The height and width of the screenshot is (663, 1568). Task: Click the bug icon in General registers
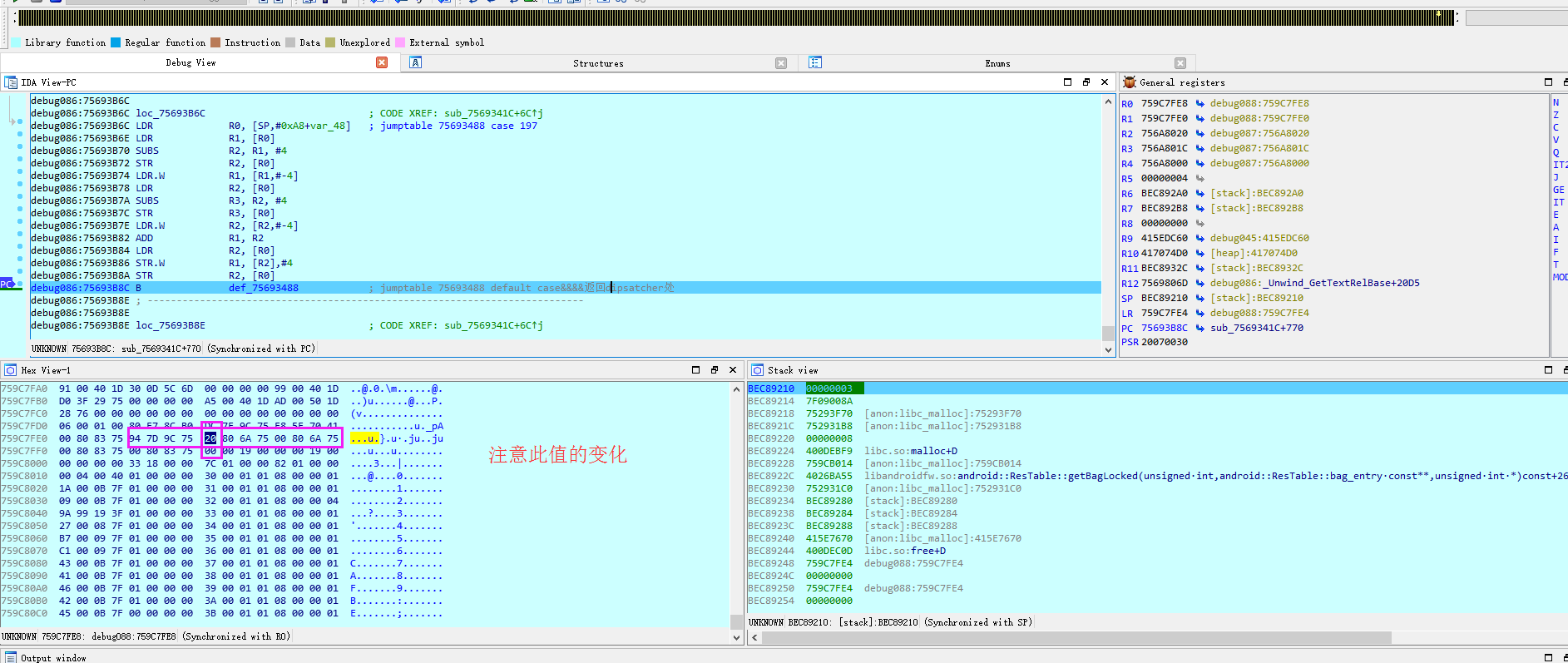pos(1129,82)
